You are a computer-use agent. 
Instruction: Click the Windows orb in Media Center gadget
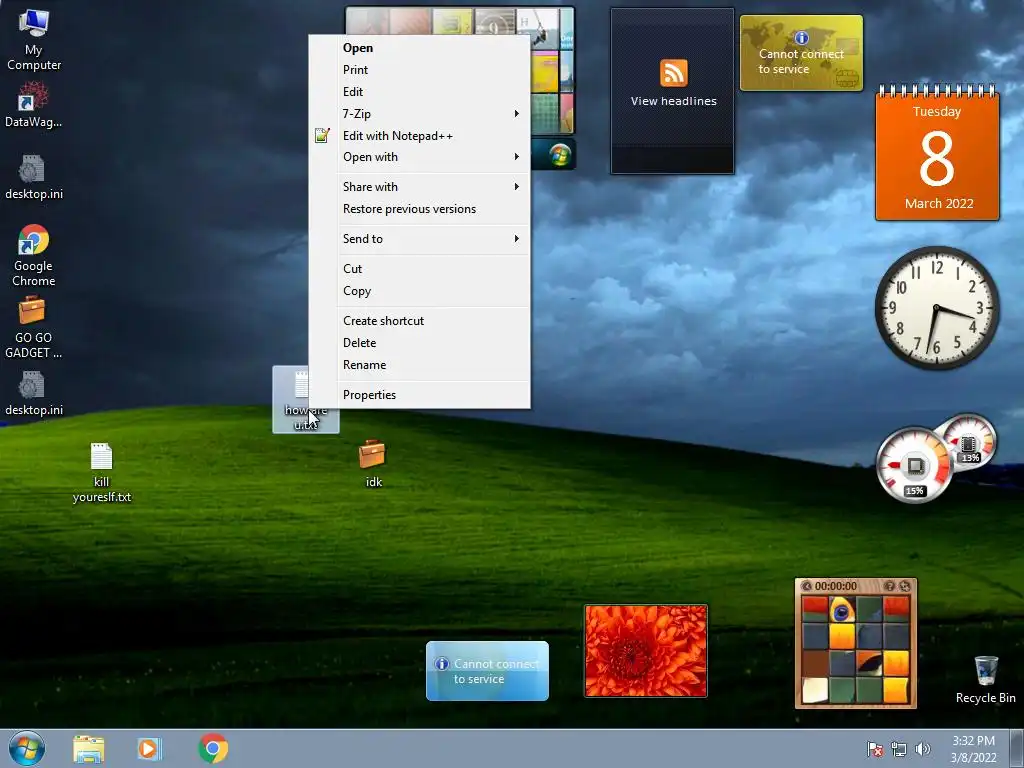click(560, 155)
